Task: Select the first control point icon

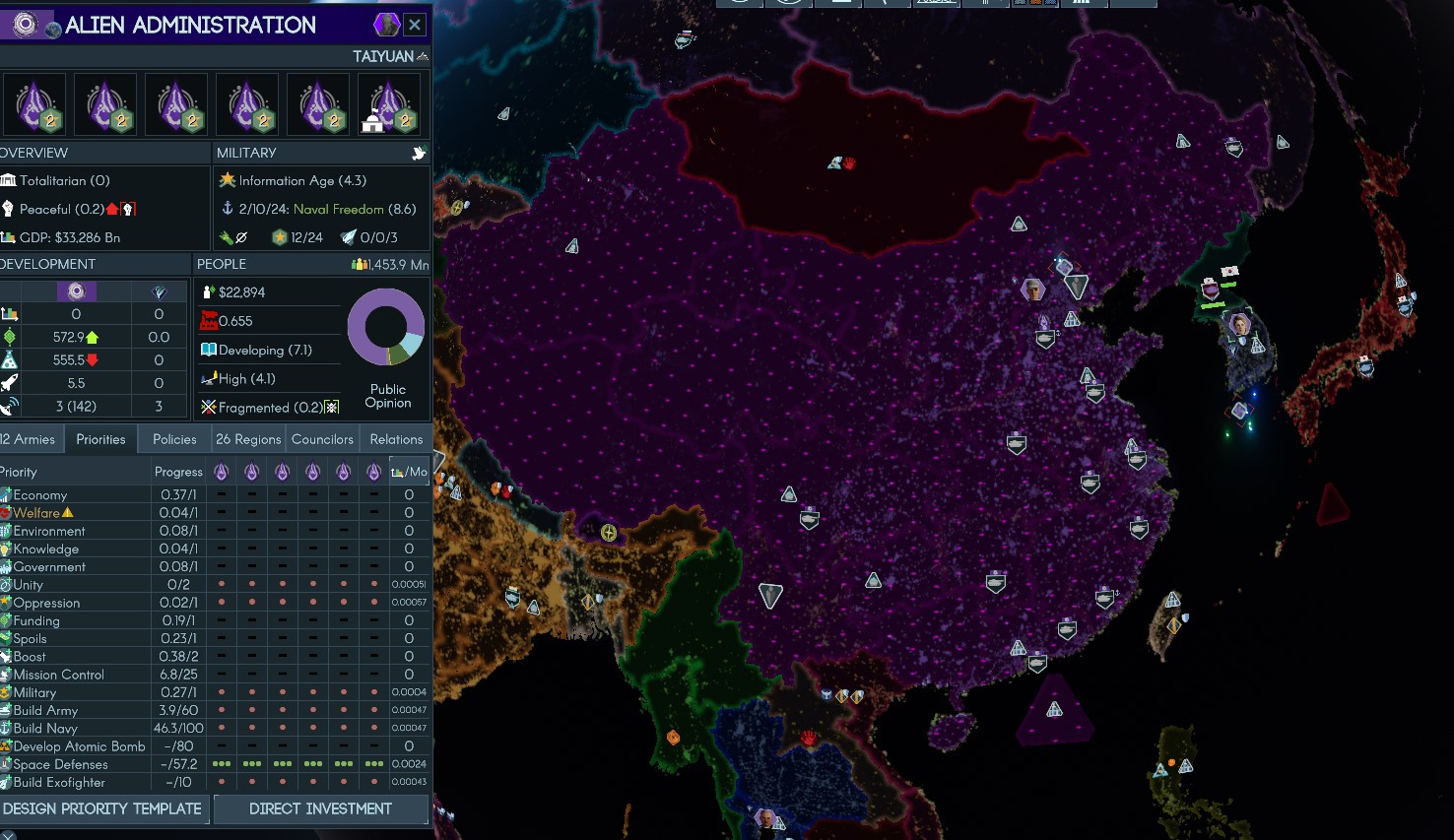Action: (34, 104)
